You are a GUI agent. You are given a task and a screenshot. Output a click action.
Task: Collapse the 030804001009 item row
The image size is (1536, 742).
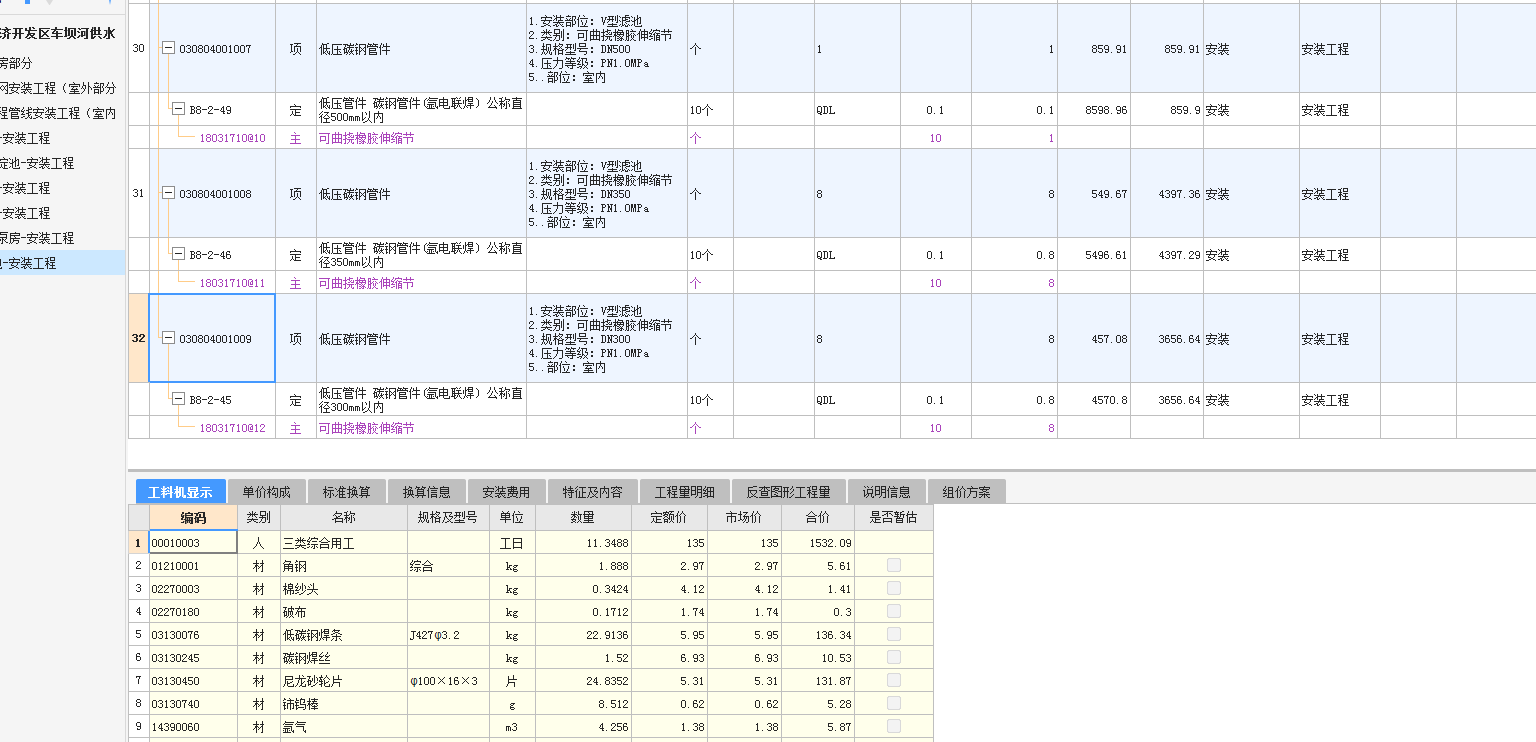click(168, 339)
